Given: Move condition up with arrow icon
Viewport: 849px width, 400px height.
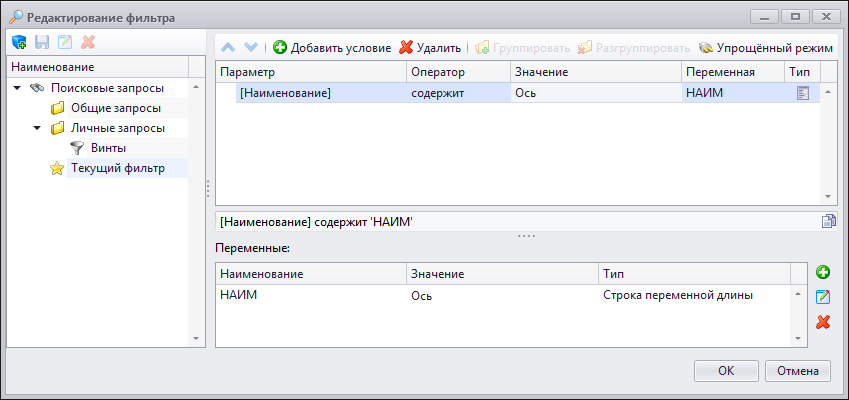Looking at the screenshot, I should [228, 48].
